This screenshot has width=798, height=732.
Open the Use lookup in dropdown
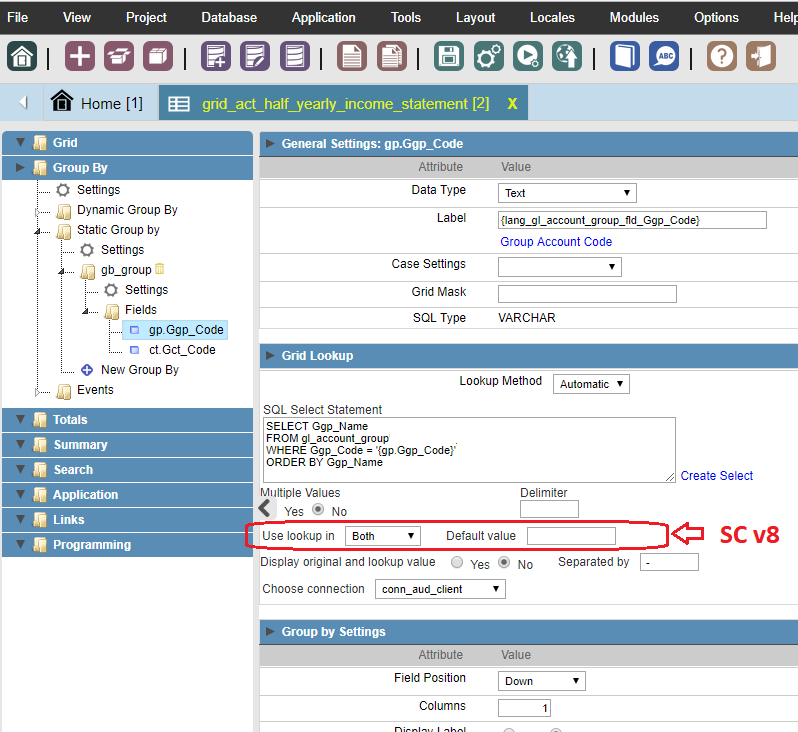pos(383,536)
